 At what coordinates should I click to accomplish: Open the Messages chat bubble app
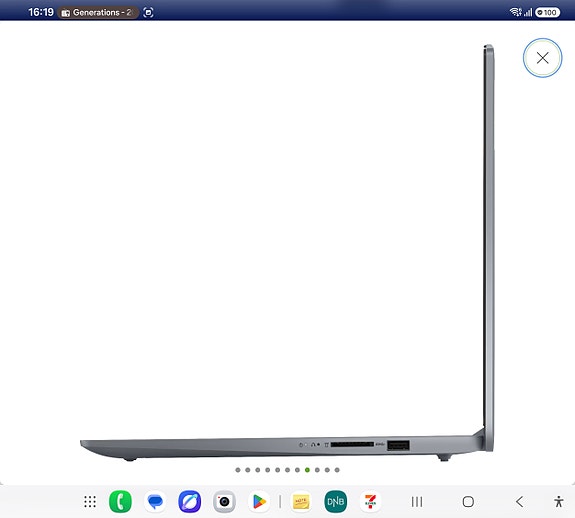tap(155, 502)
